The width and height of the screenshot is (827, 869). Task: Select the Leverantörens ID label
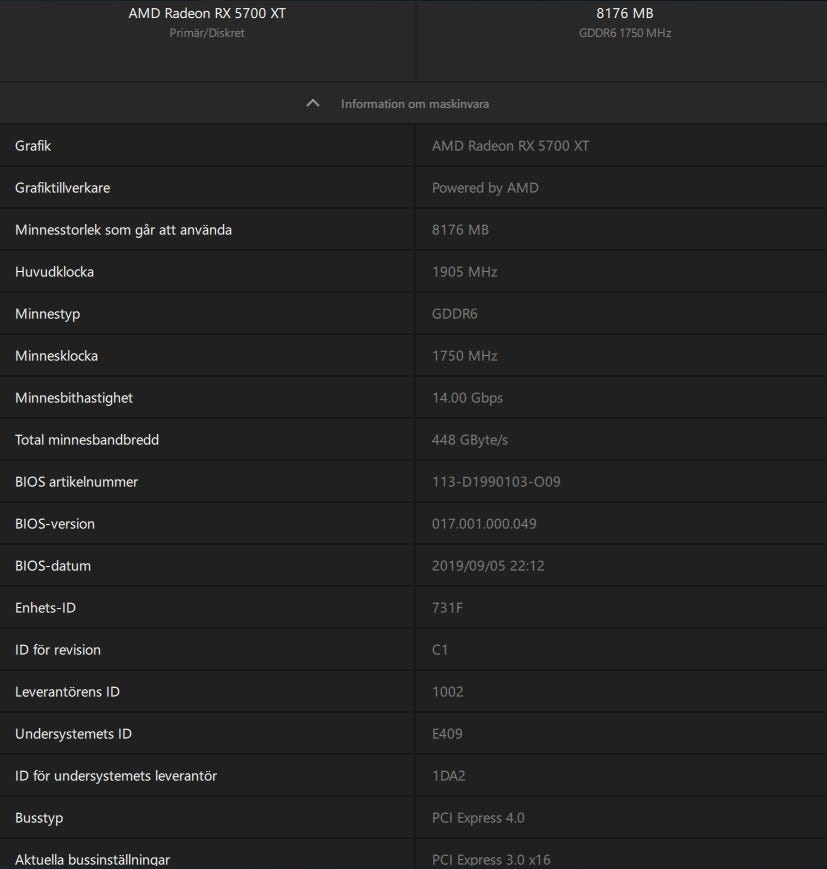[x=67, y=692]
